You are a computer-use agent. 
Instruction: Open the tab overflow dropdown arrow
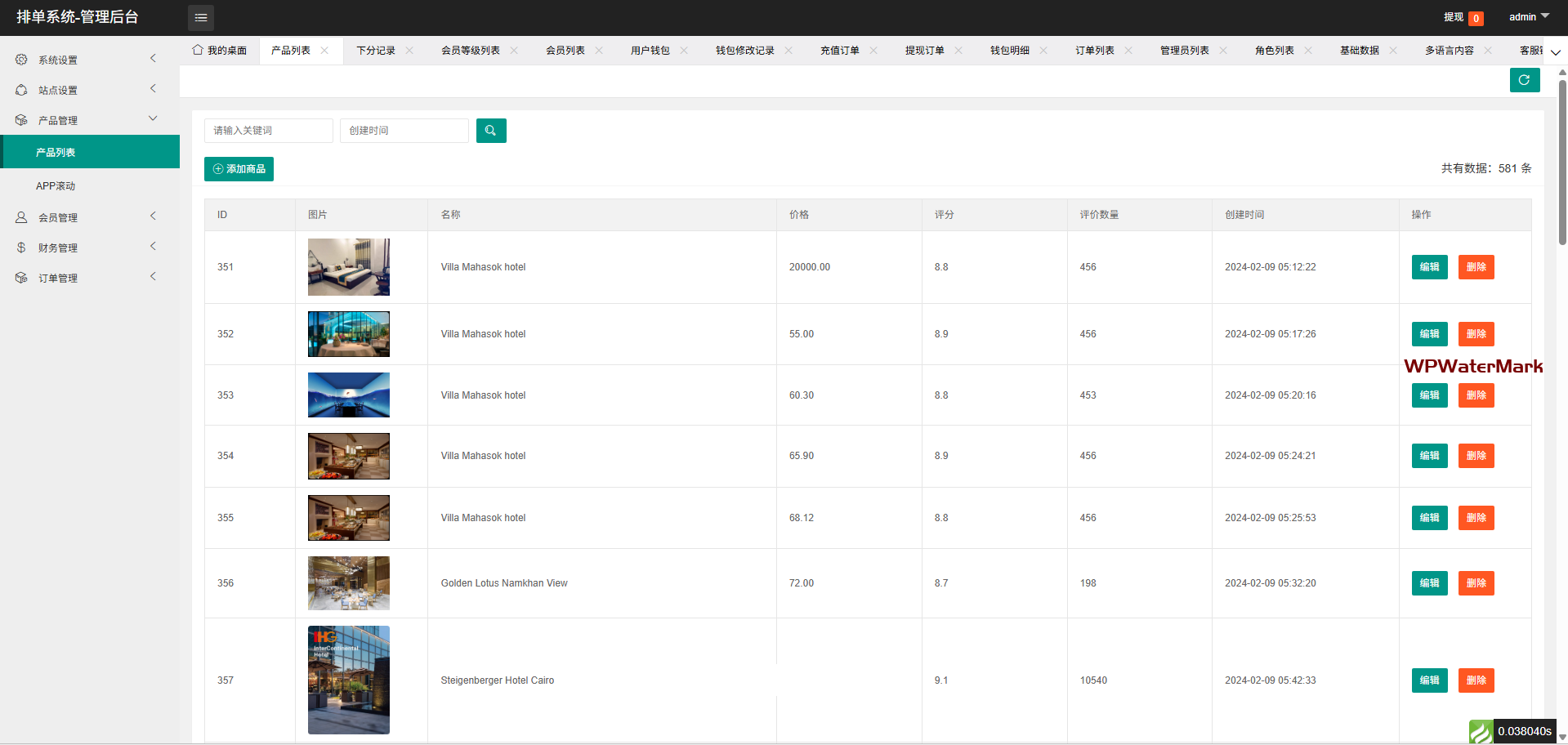(x=1555, y=52)
